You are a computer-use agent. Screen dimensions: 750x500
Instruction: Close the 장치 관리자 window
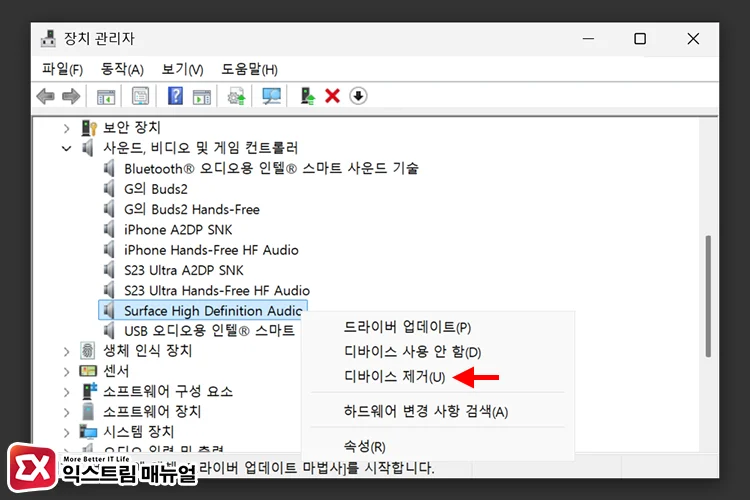[693, 39]
